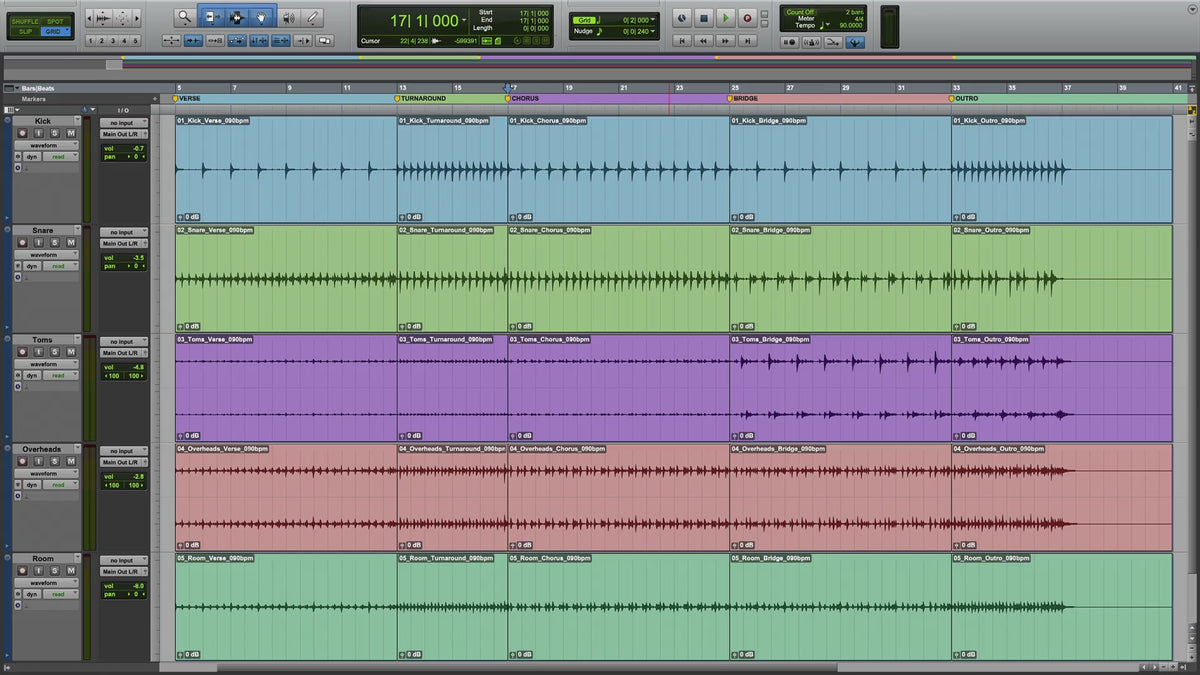This screenshot has width=1200, height=675.
Task: Solo the Snare track
Action: (56, 243)
